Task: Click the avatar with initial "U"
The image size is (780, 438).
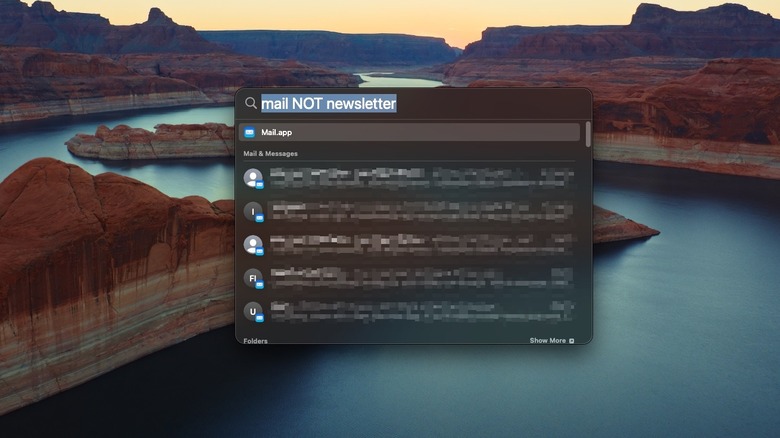Action: coord(253,311)
